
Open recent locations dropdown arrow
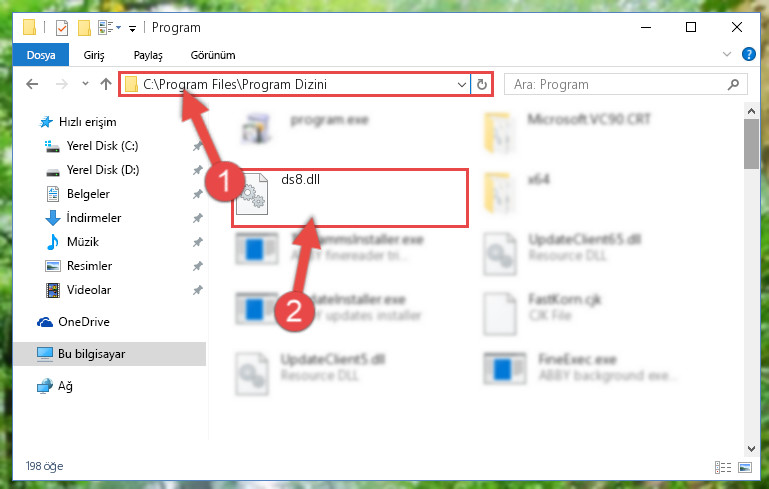[x=85, y=84]
